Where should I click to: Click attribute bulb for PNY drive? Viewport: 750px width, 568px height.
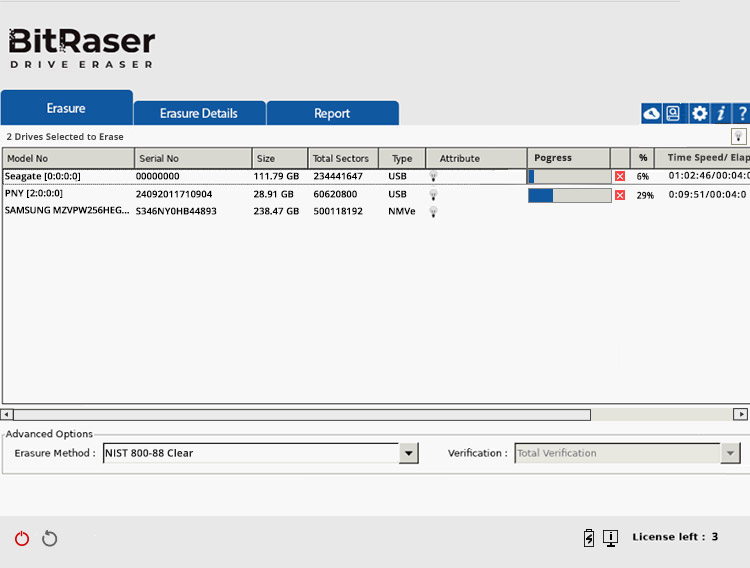(433, 194)
